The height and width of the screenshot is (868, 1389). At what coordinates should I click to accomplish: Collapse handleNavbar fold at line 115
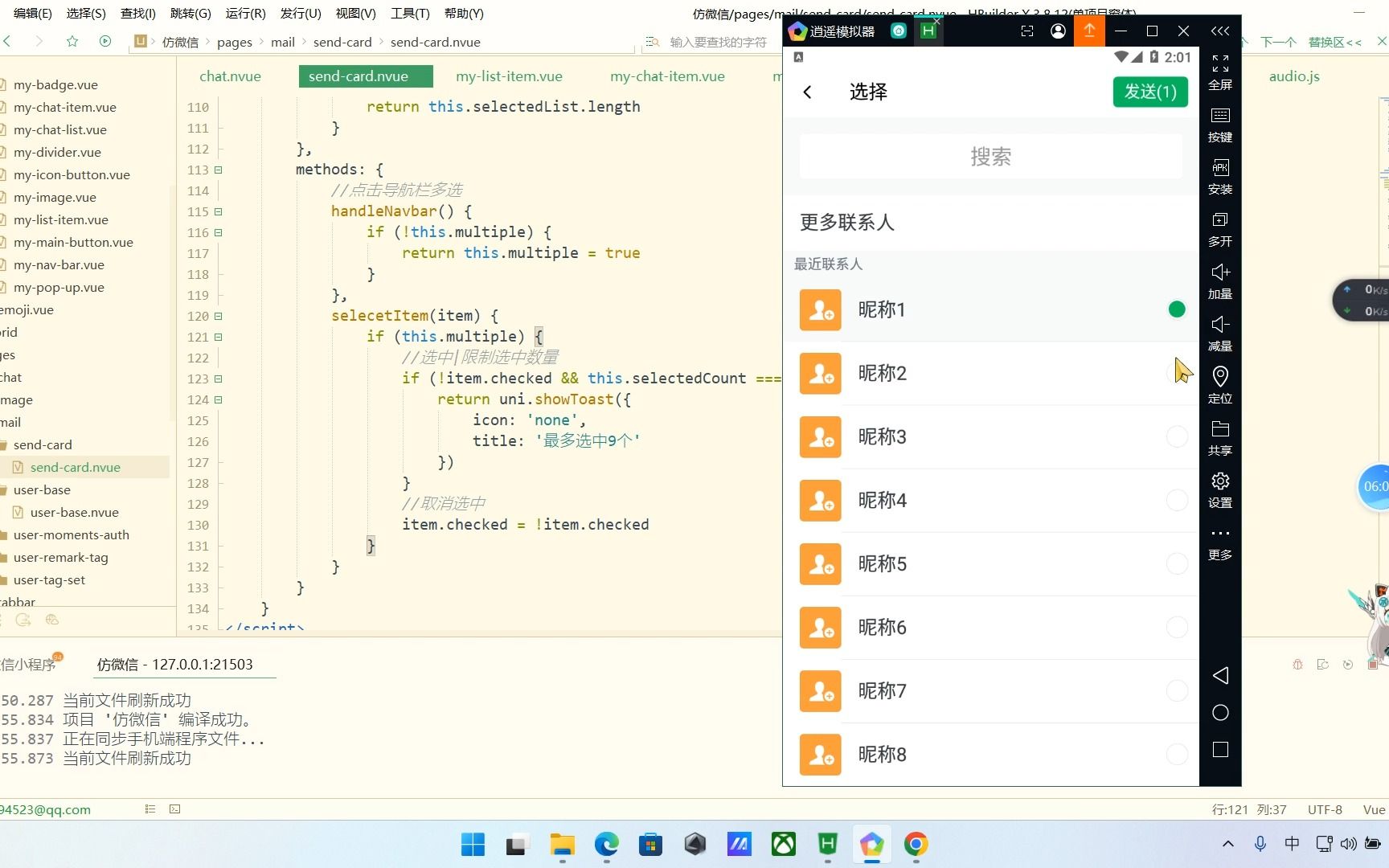218,211
